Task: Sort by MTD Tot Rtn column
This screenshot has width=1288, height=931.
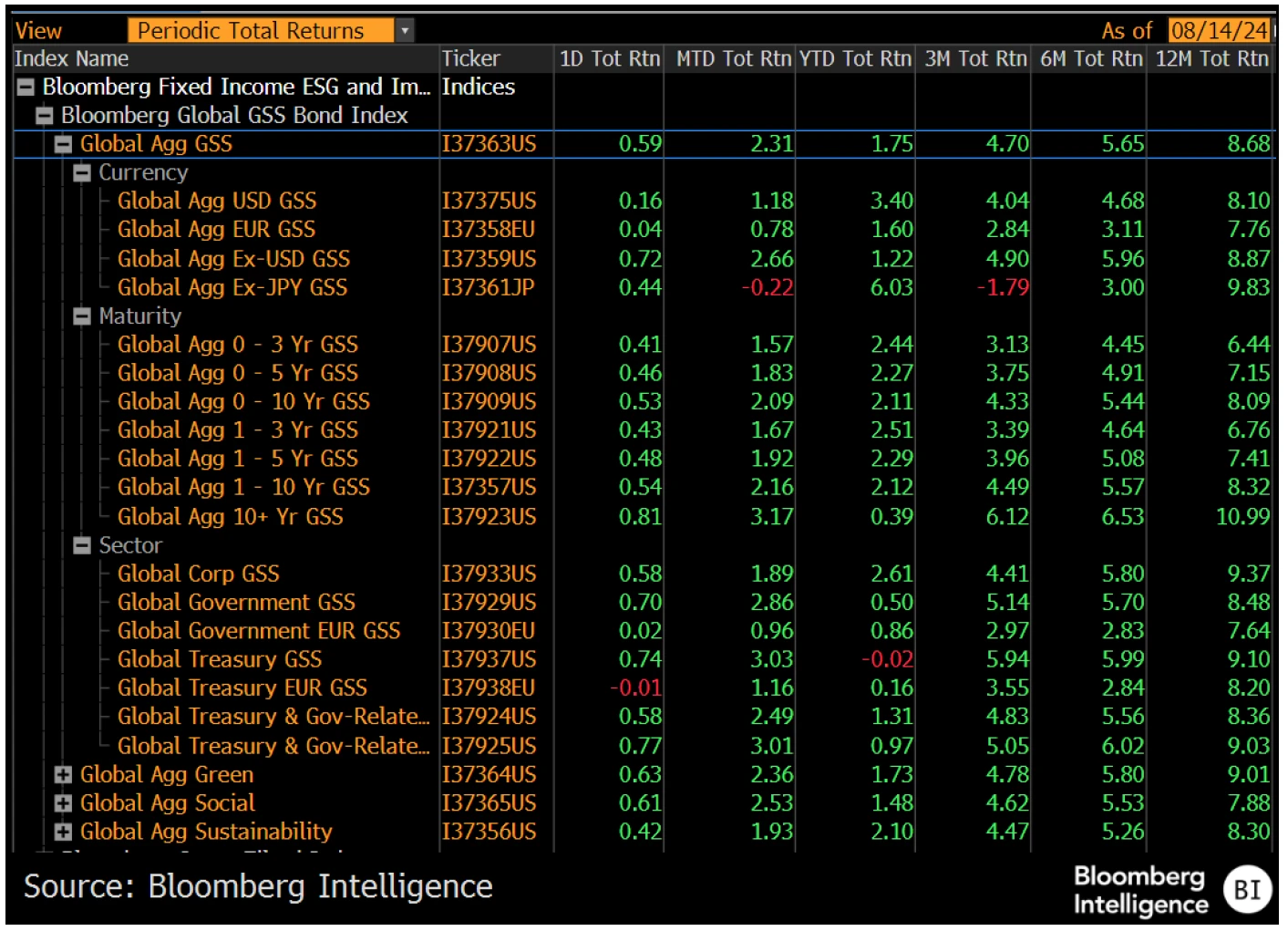Action: coord(730,59)
